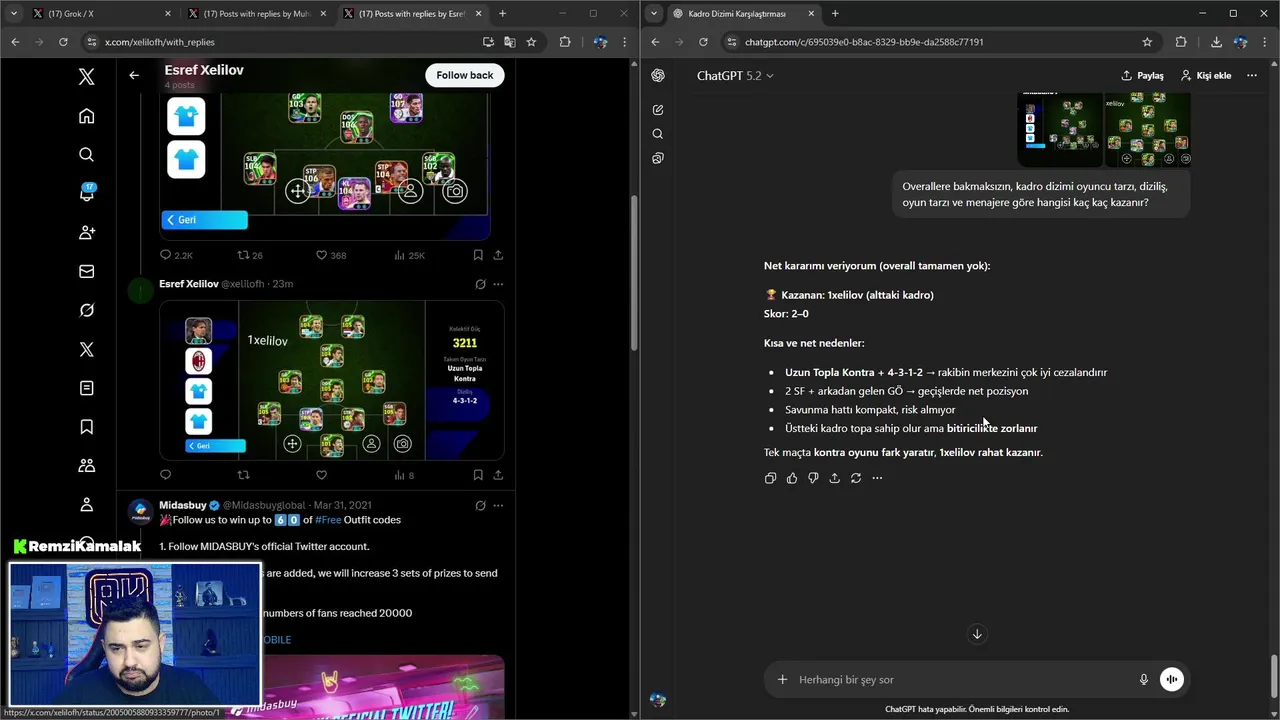
Task: Open three-dot menu in ChatGPT header
Action: pyautogui.click(x=1252, y=75)
